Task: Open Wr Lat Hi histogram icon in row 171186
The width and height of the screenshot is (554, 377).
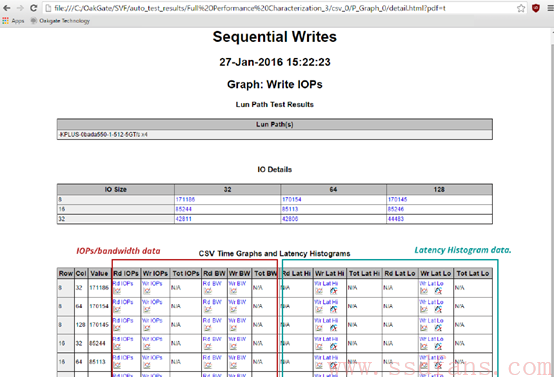Action: 334,291
